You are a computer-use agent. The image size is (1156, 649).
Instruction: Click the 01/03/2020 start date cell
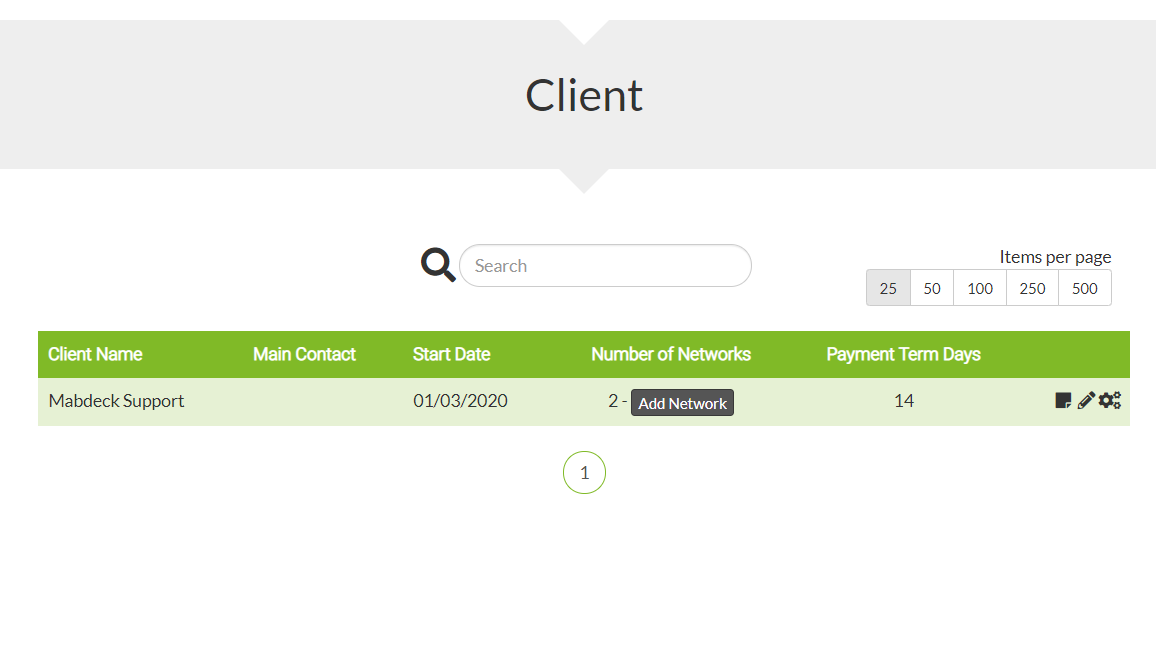460,400
